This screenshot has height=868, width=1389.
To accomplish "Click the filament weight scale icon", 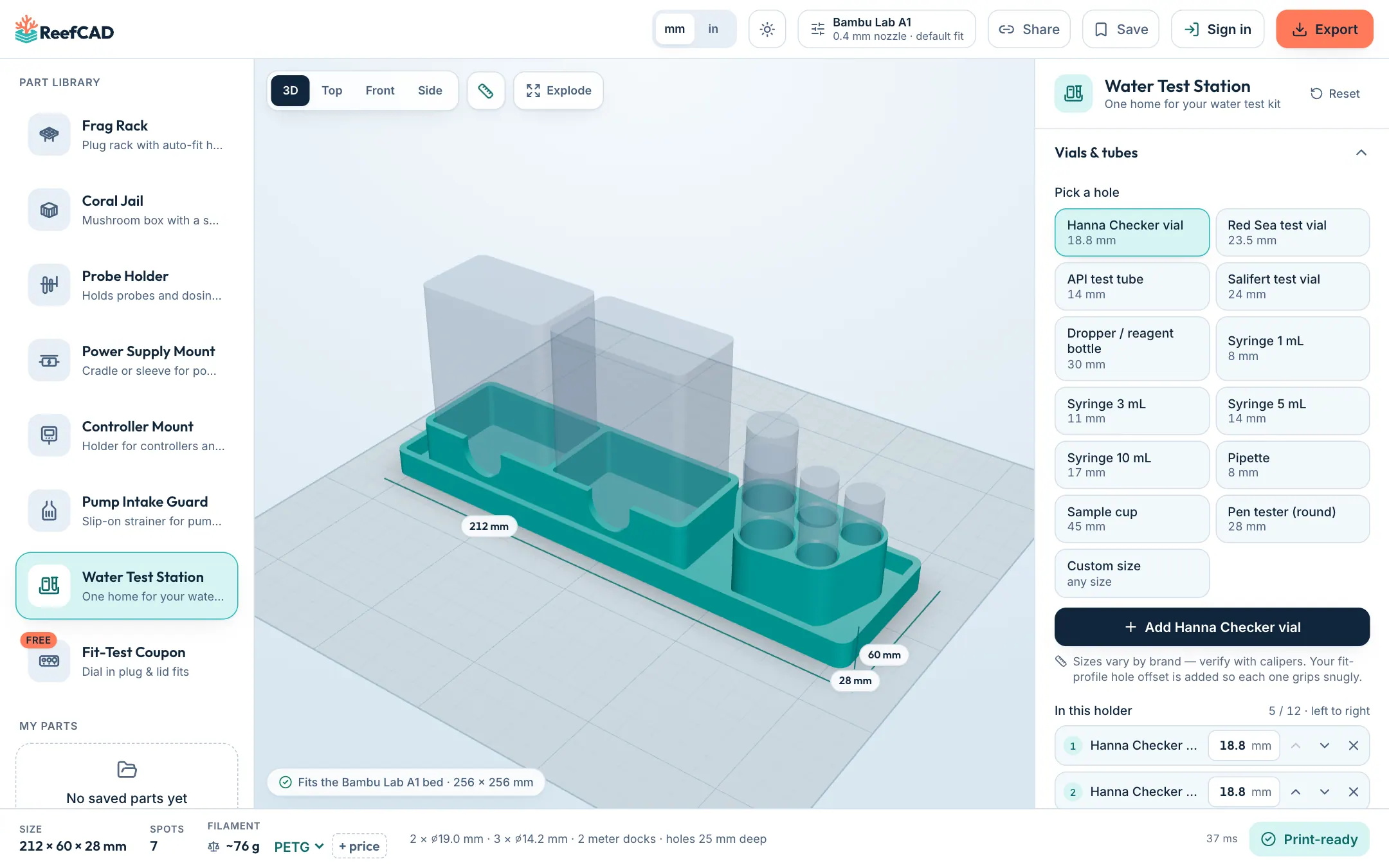I will 213,847.
